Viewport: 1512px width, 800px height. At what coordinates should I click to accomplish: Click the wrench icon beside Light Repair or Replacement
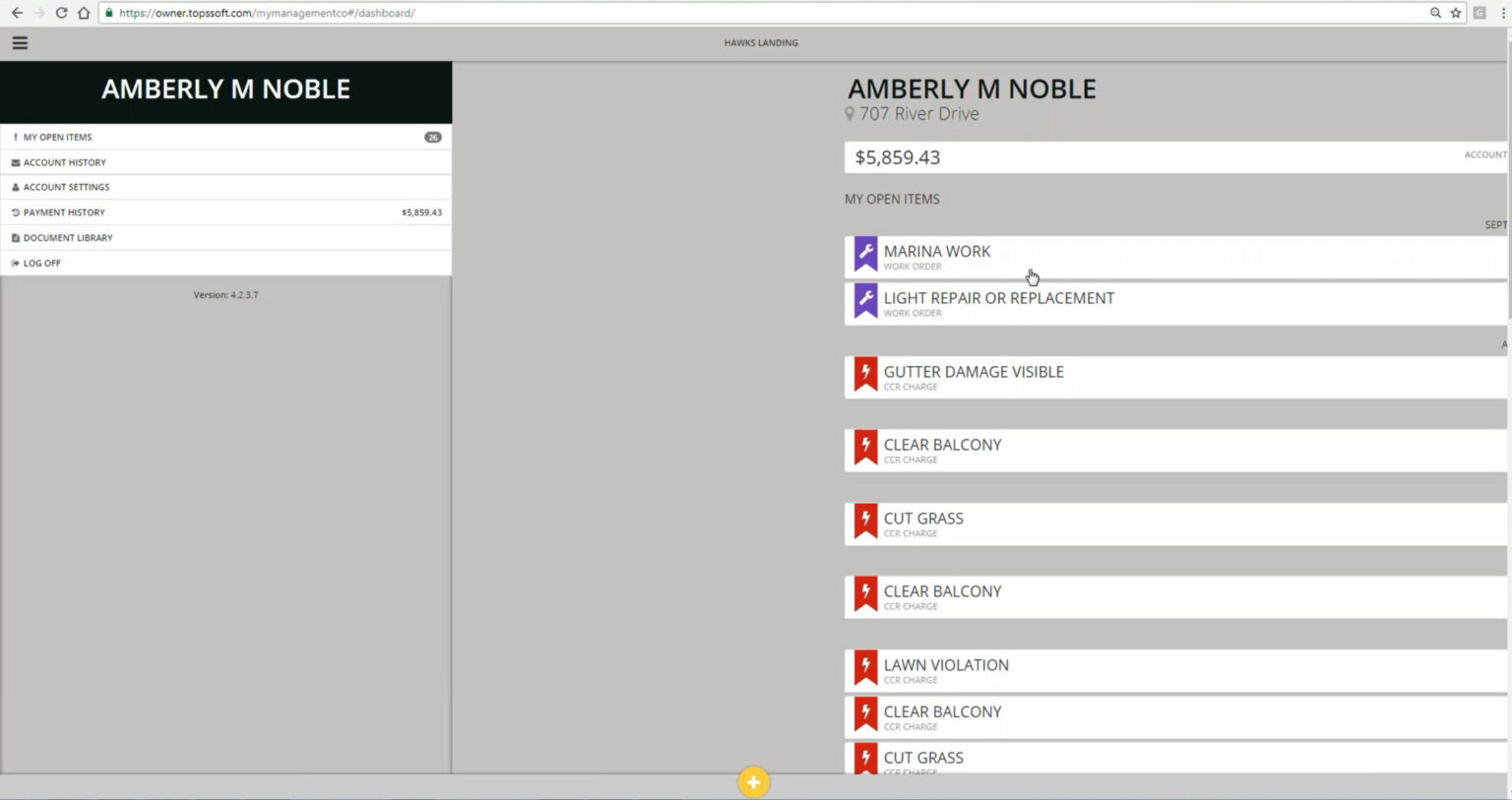click(x=865, y=300)
